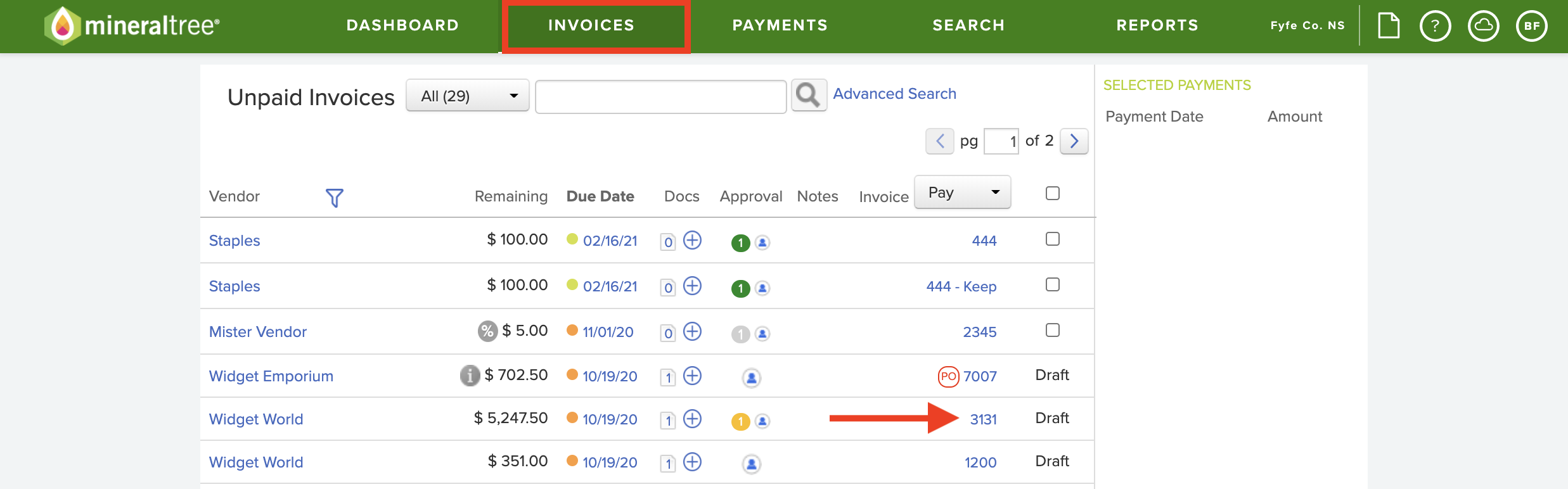Open invoice 444 - Keep link
Image resolution: width=1568 pixels, height=489 pixels.
[x=961, y=286]
